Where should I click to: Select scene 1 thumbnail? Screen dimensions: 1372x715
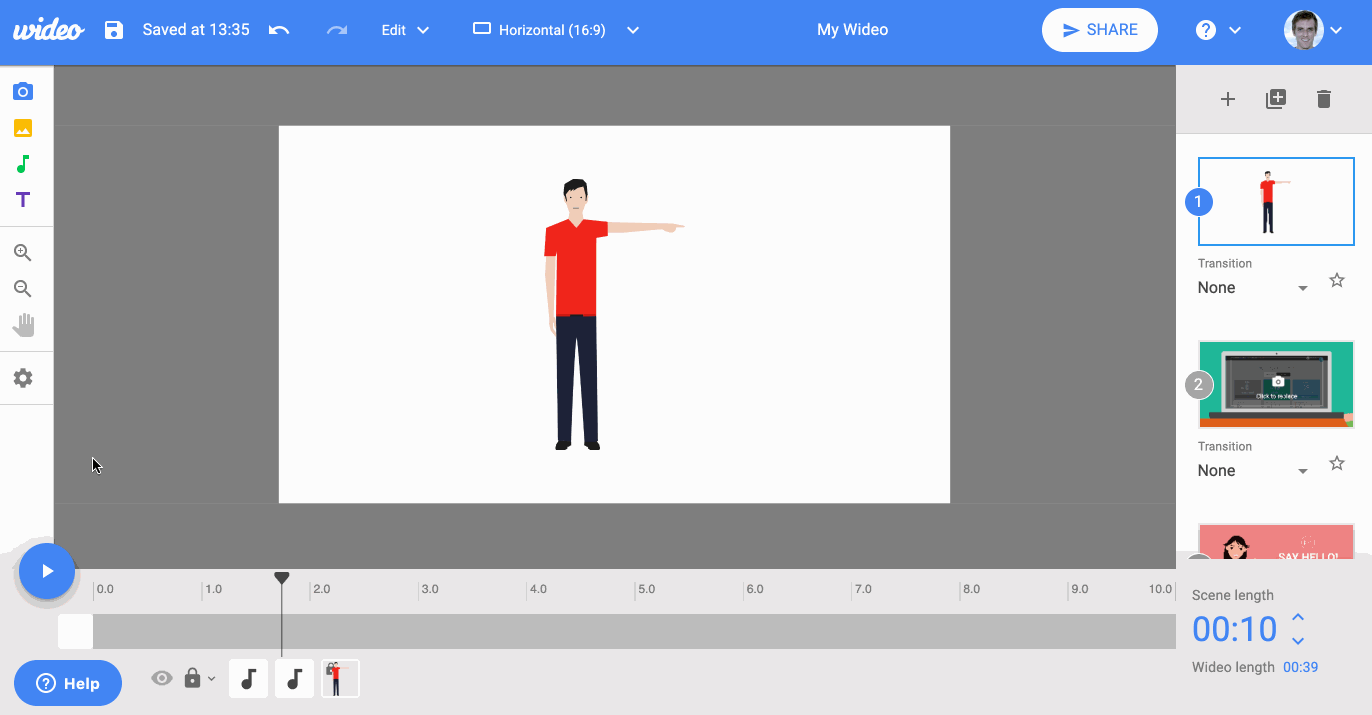[1276, 201]
